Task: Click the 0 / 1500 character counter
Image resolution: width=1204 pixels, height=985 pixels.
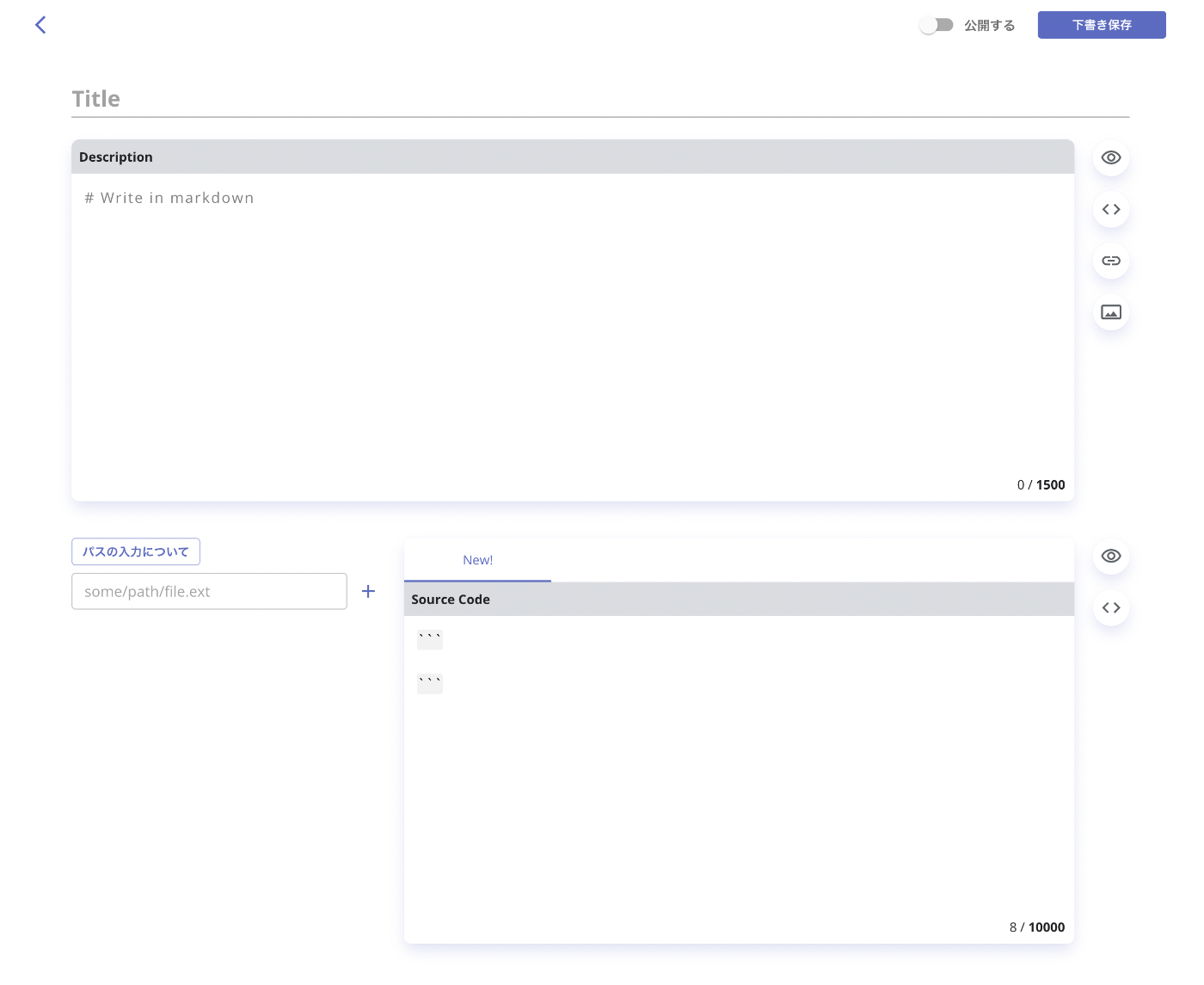Action: pos(1041,484)
